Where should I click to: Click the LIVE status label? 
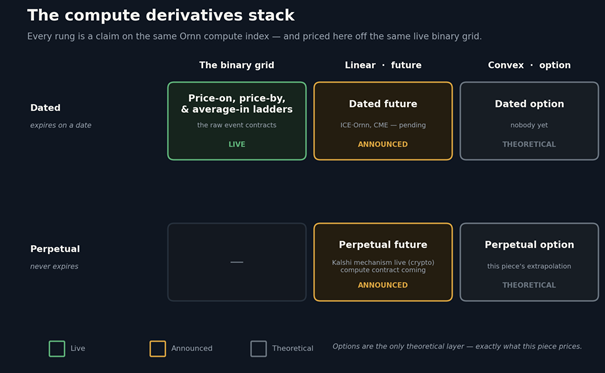(x=237, y=144)
